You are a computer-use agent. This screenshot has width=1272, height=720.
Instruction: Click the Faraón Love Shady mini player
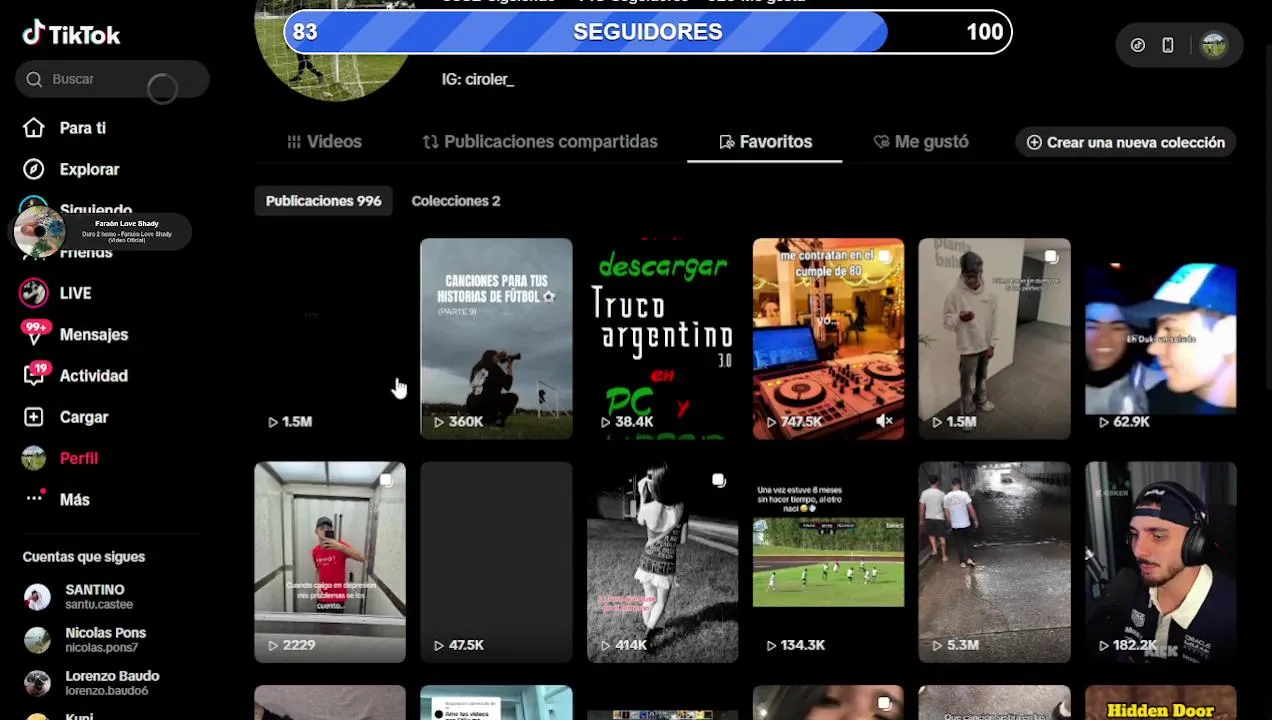click(x=100, y=231)
